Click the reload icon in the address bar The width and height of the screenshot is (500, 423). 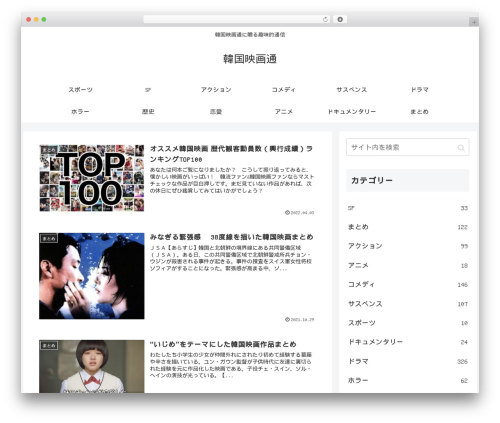pyautogui.click(x=325, y=19)
